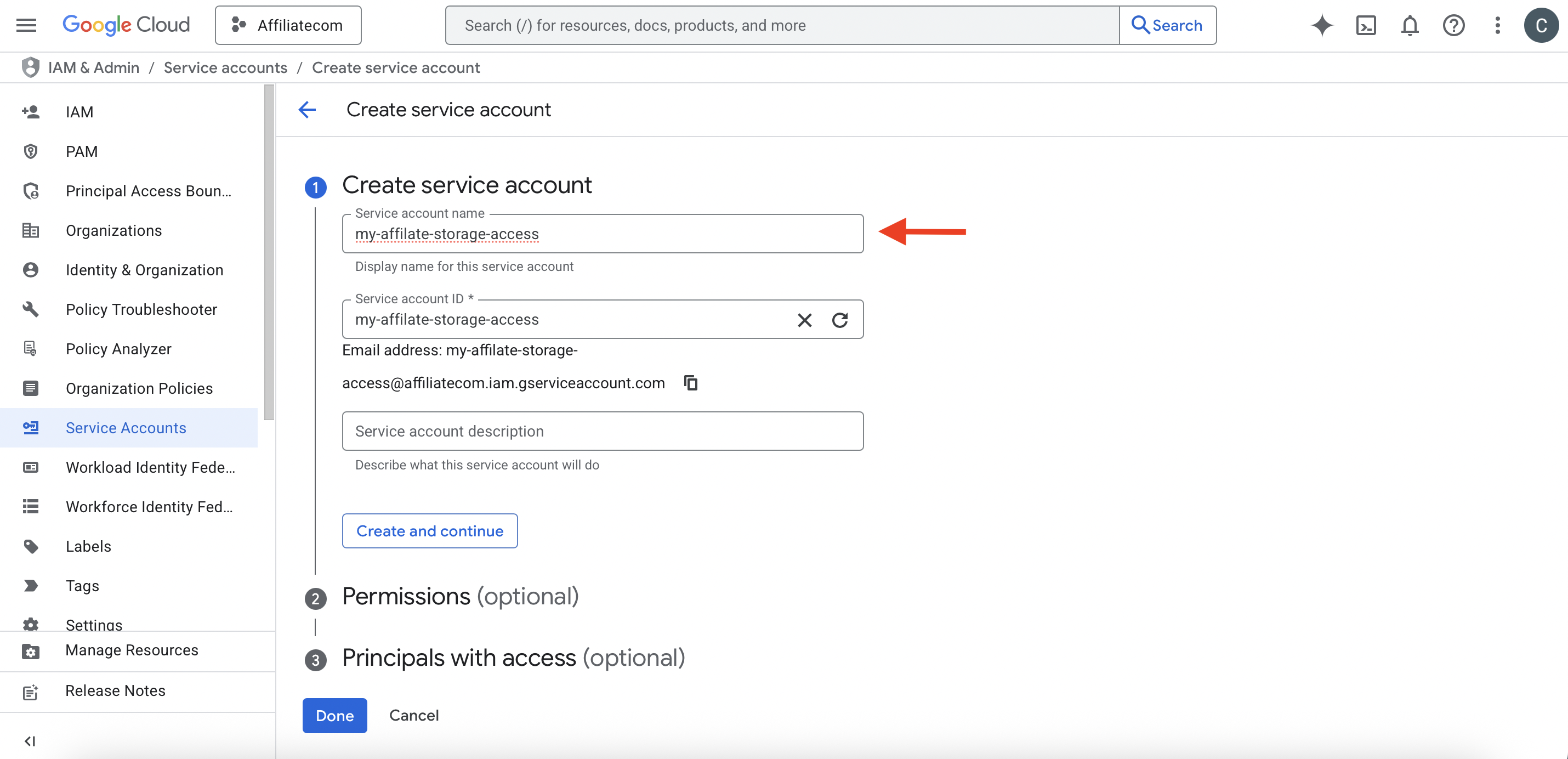Screen dimensions: 1568x759
Task: Focus the resource search bar
Action: coord(782,25)
